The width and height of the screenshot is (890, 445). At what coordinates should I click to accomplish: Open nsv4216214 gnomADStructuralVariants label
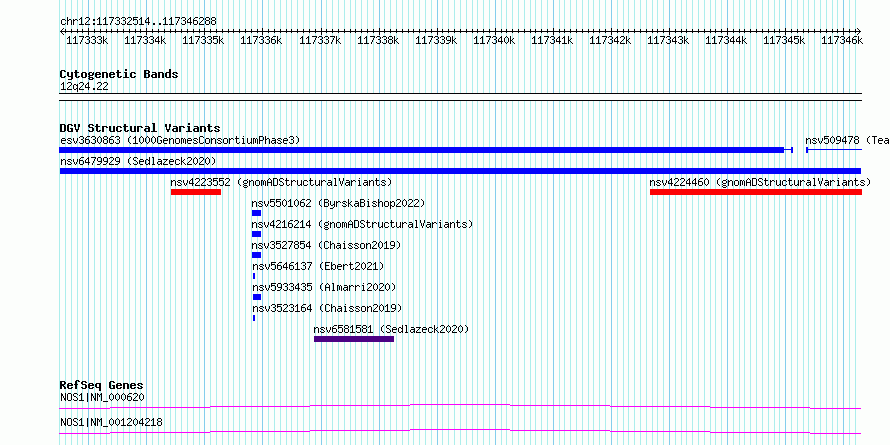[362, 225]
